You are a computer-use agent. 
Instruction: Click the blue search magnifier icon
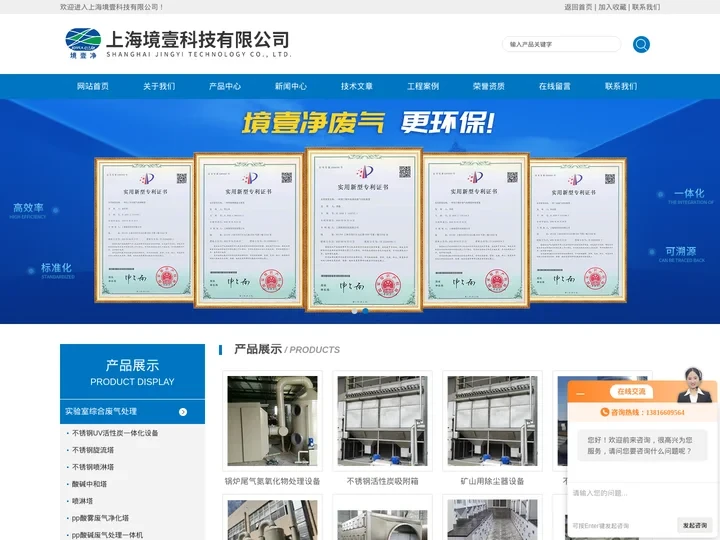641,45
